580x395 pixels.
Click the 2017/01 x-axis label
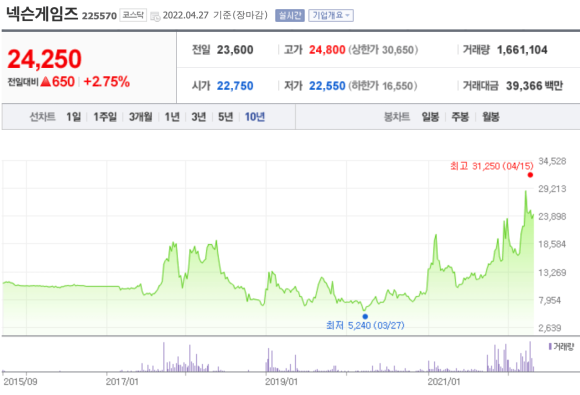coord(122,381)
